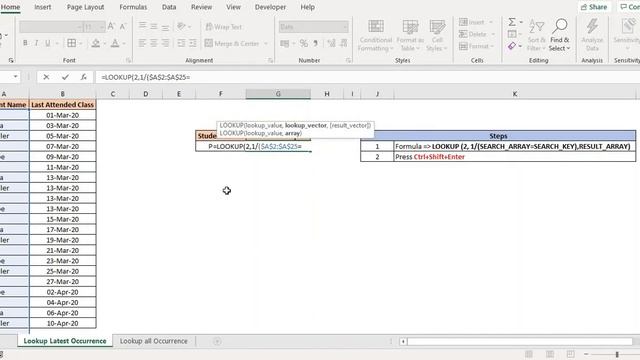Open the Fill Color dropdown arrow

104,44
